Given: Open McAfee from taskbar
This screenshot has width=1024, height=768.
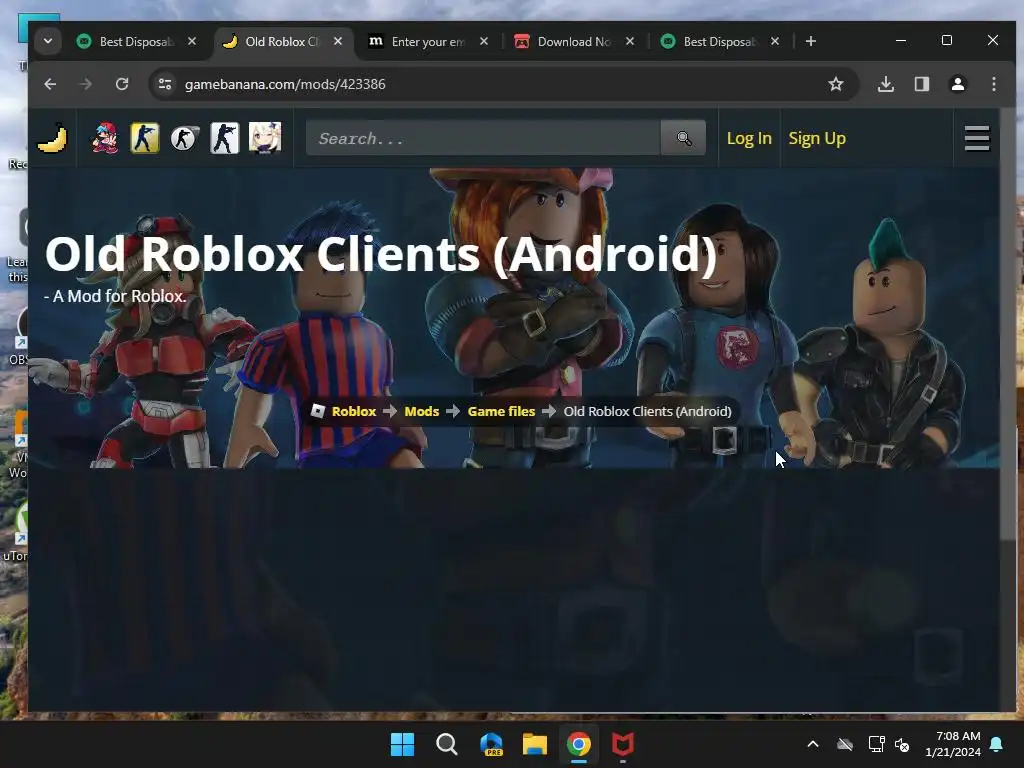Looking at the screenshot, I should (x=622, y=744).
